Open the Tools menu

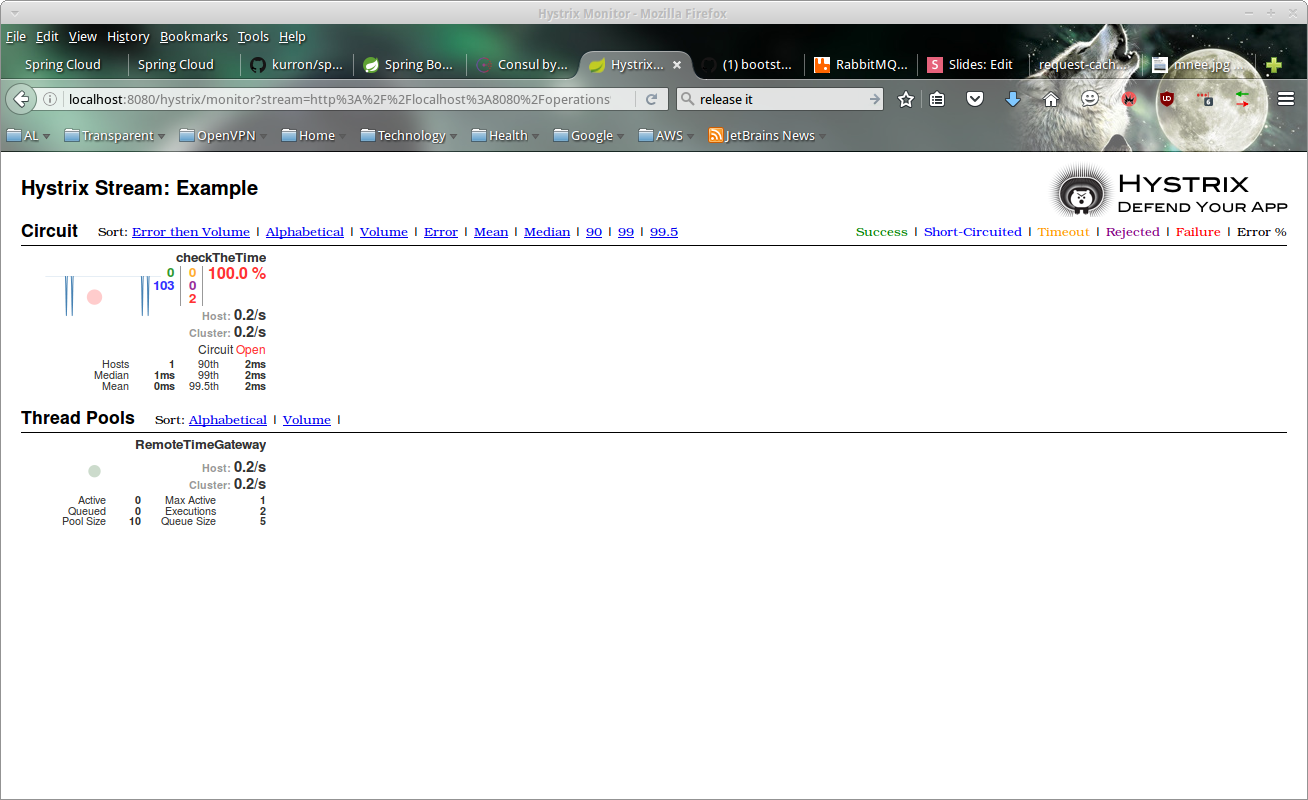click(x=253, y=36)
